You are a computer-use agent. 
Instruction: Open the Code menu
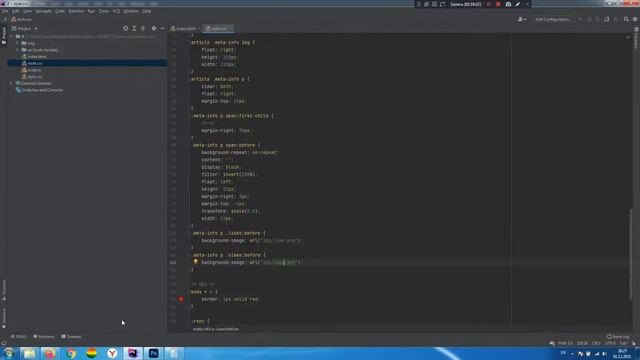pyautogui.click(x=60, y=11)
